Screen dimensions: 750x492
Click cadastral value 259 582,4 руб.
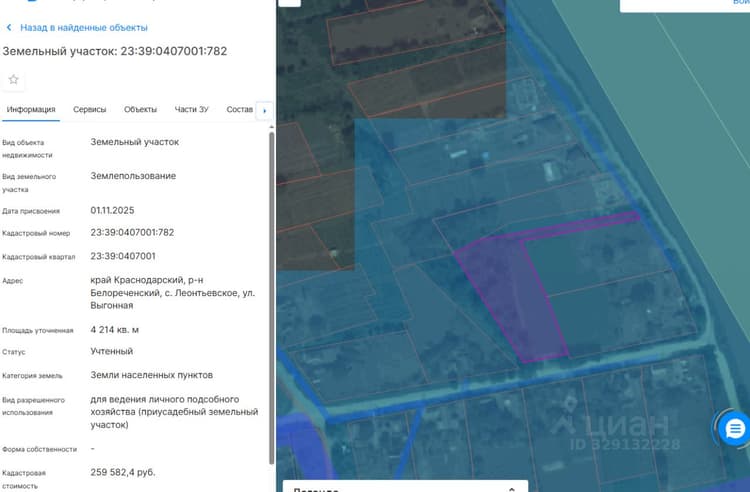pyautogui.click(x=123, y=472)
